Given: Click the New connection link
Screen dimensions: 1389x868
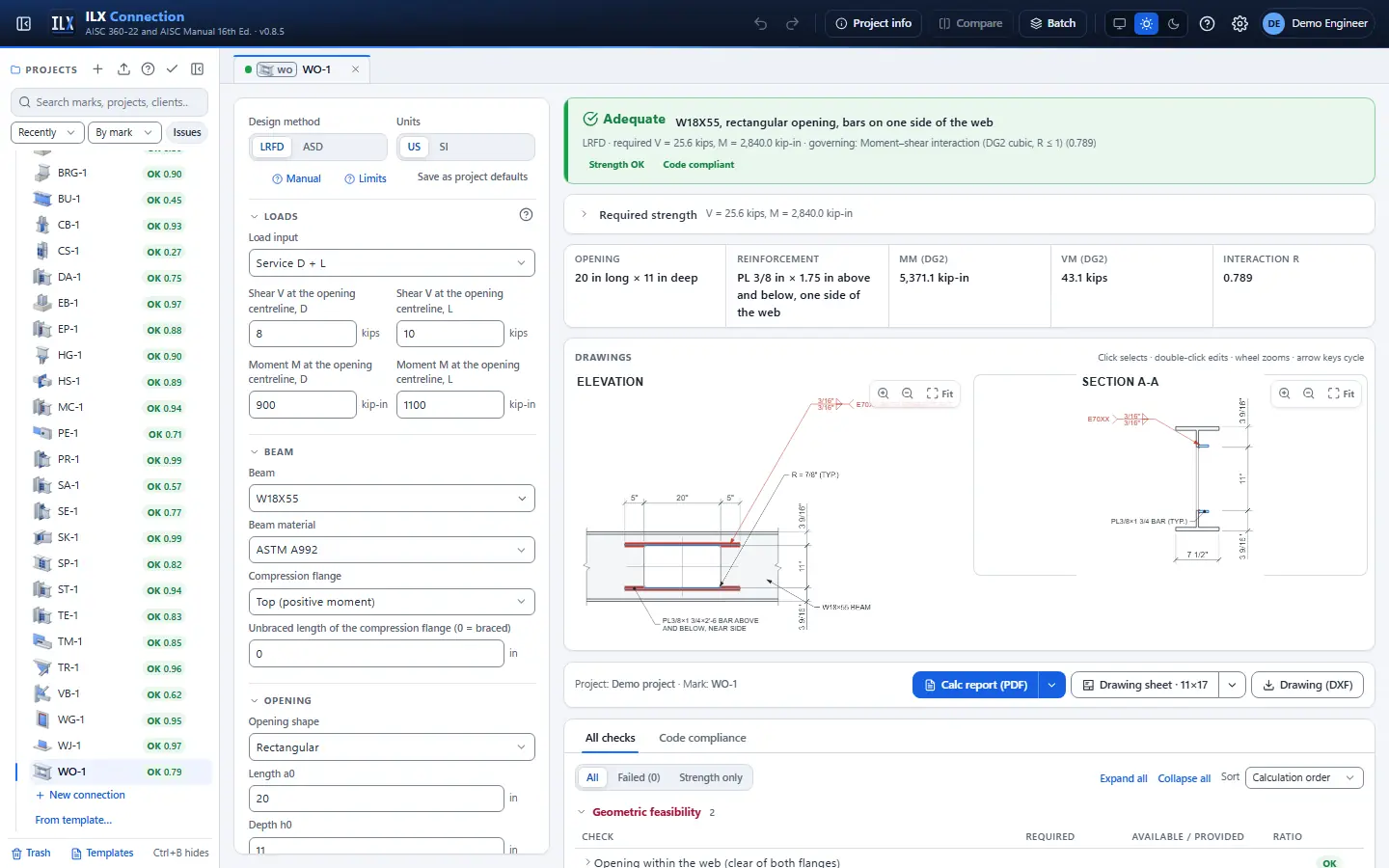Looking at the screenshot, I should point(80,795).
